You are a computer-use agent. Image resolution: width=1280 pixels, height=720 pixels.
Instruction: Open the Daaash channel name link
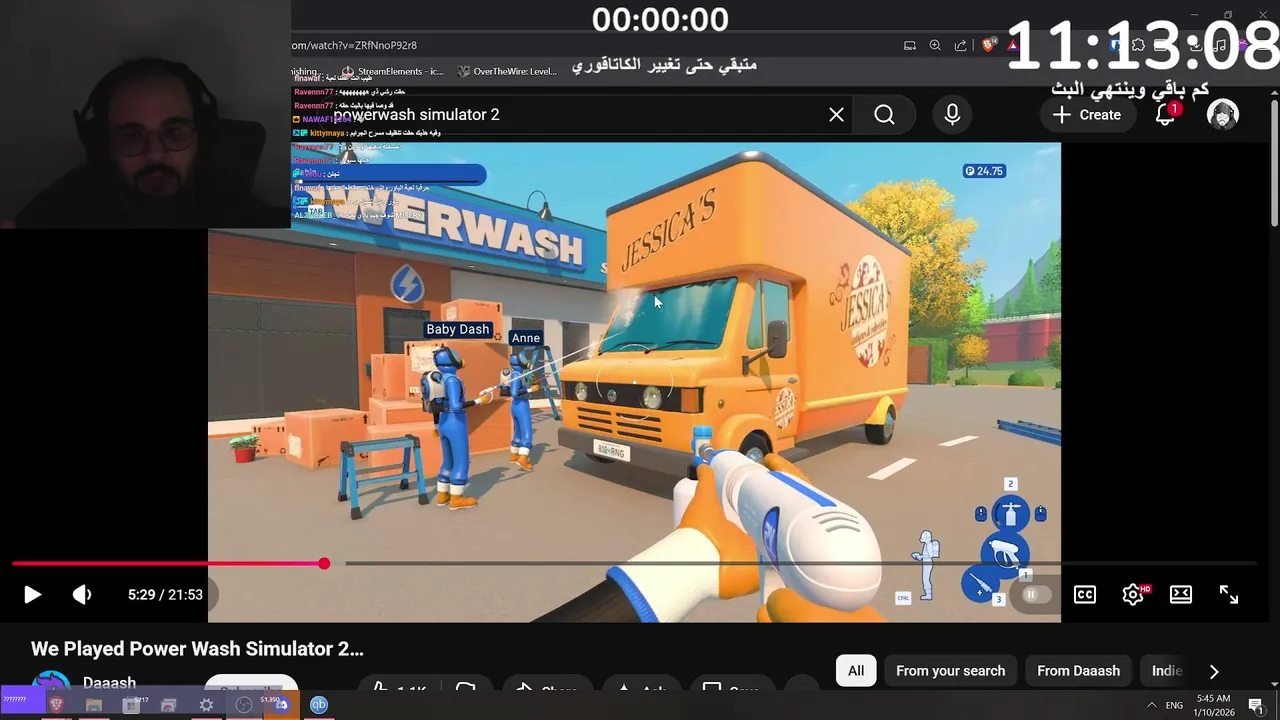click(x=109, y=684)
